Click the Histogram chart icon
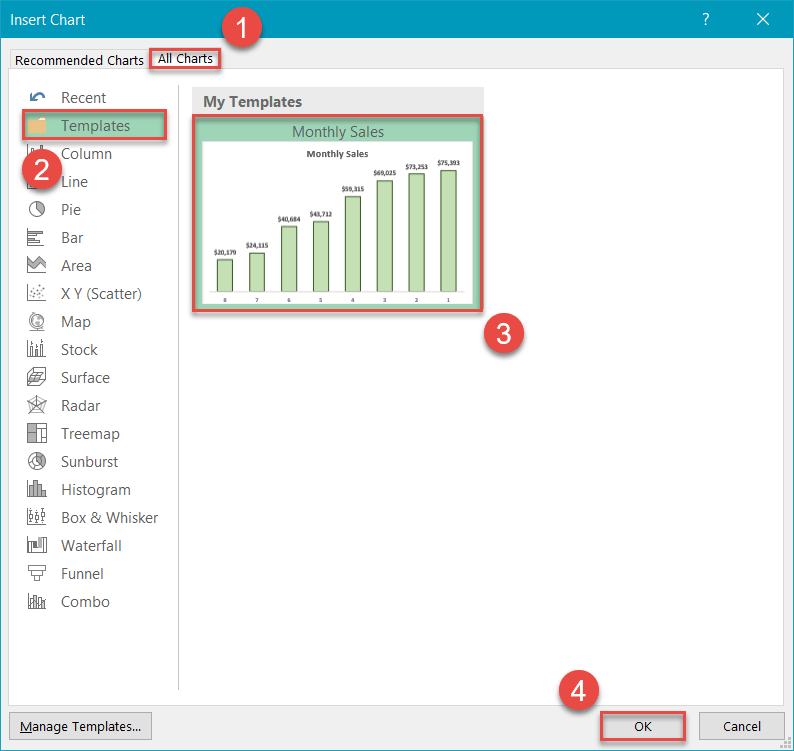Image resolution: width=794 pixels, height=751 pixels. tap(36, 489)
